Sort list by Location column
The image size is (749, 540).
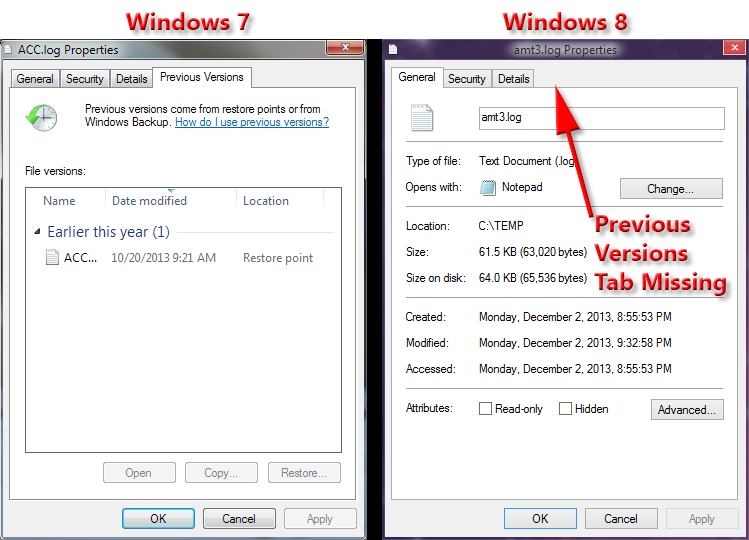coord(280,201)
